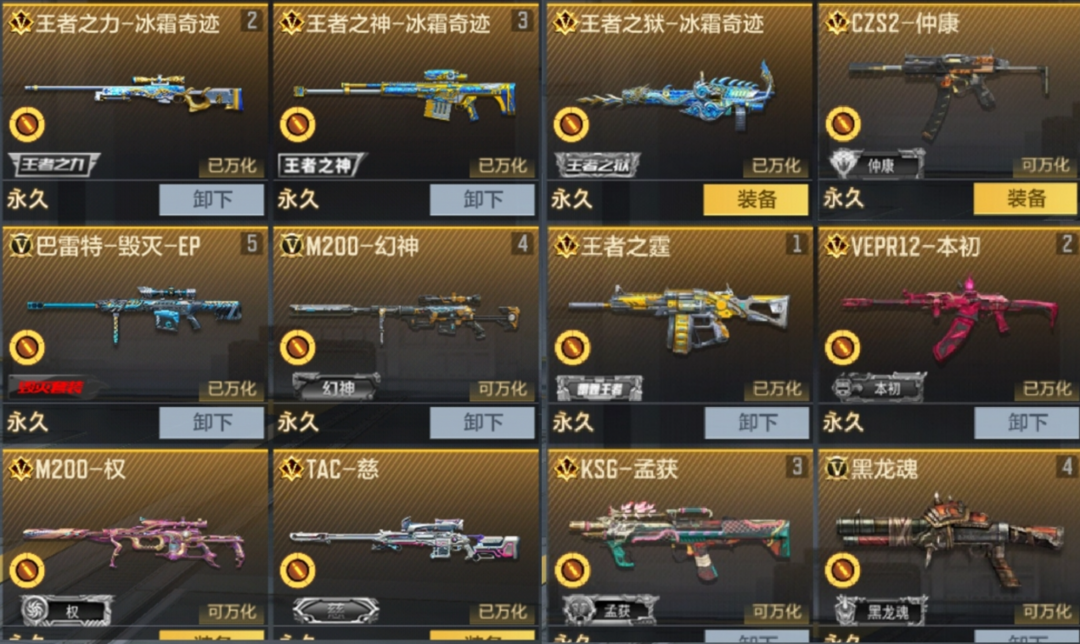Image resolution: width=1080 pixels, height=644 pixels.
Task: Unequip the 王者之力-冰霜奇迹 sniper
Action: (x=211, y=200)
